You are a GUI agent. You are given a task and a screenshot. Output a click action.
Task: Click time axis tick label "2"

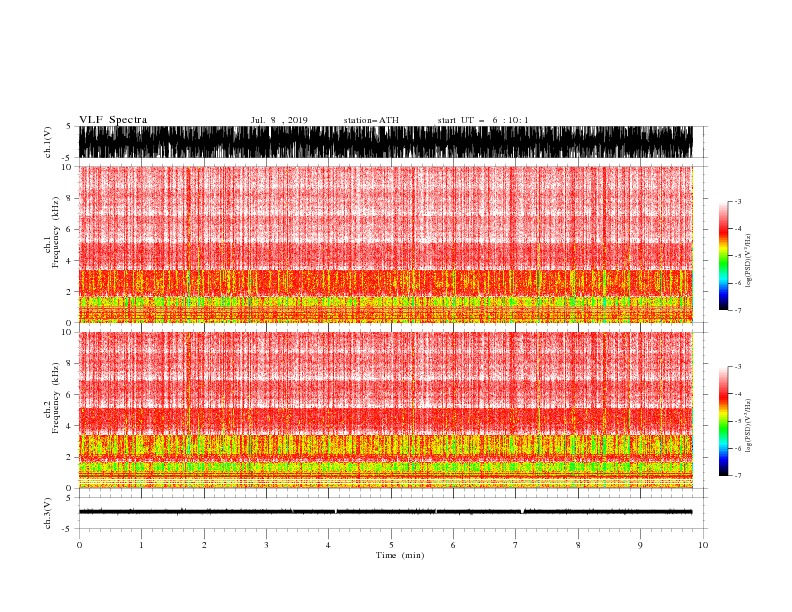[204, 545]
